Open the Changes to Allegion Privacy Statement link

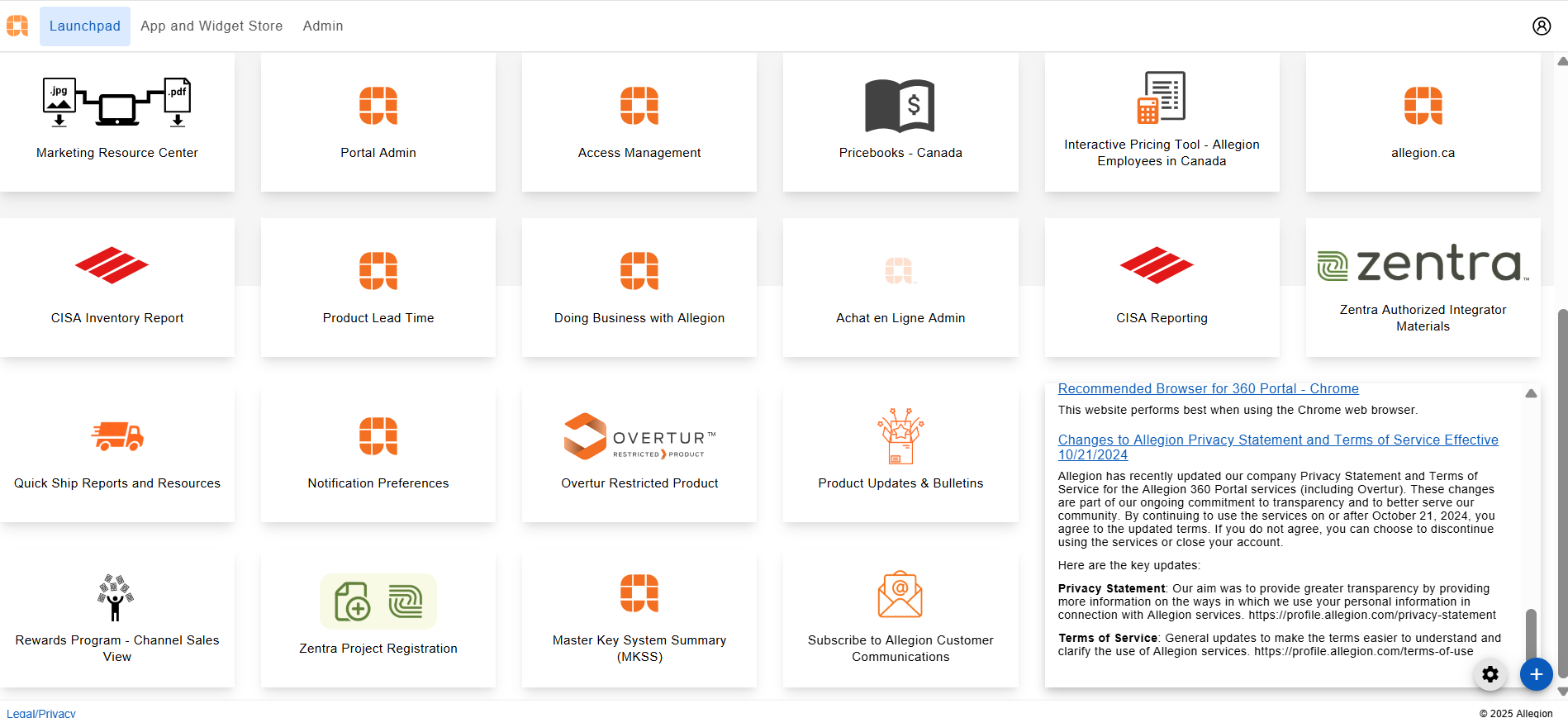point(1278,447)
